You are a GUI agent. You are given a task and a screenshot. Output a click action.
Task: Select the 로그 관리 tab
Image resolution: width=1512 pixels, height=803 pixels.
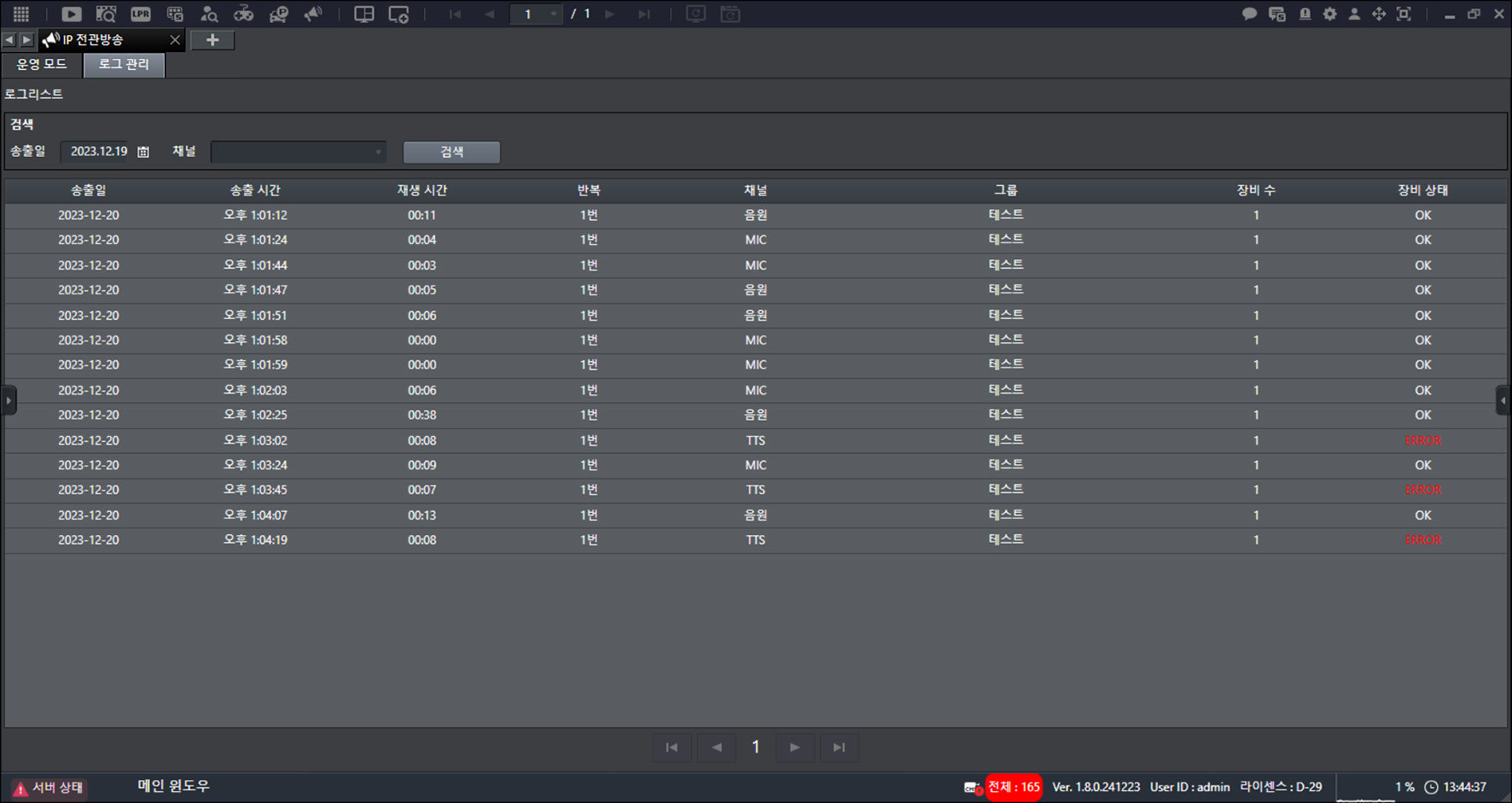(124, 65)
